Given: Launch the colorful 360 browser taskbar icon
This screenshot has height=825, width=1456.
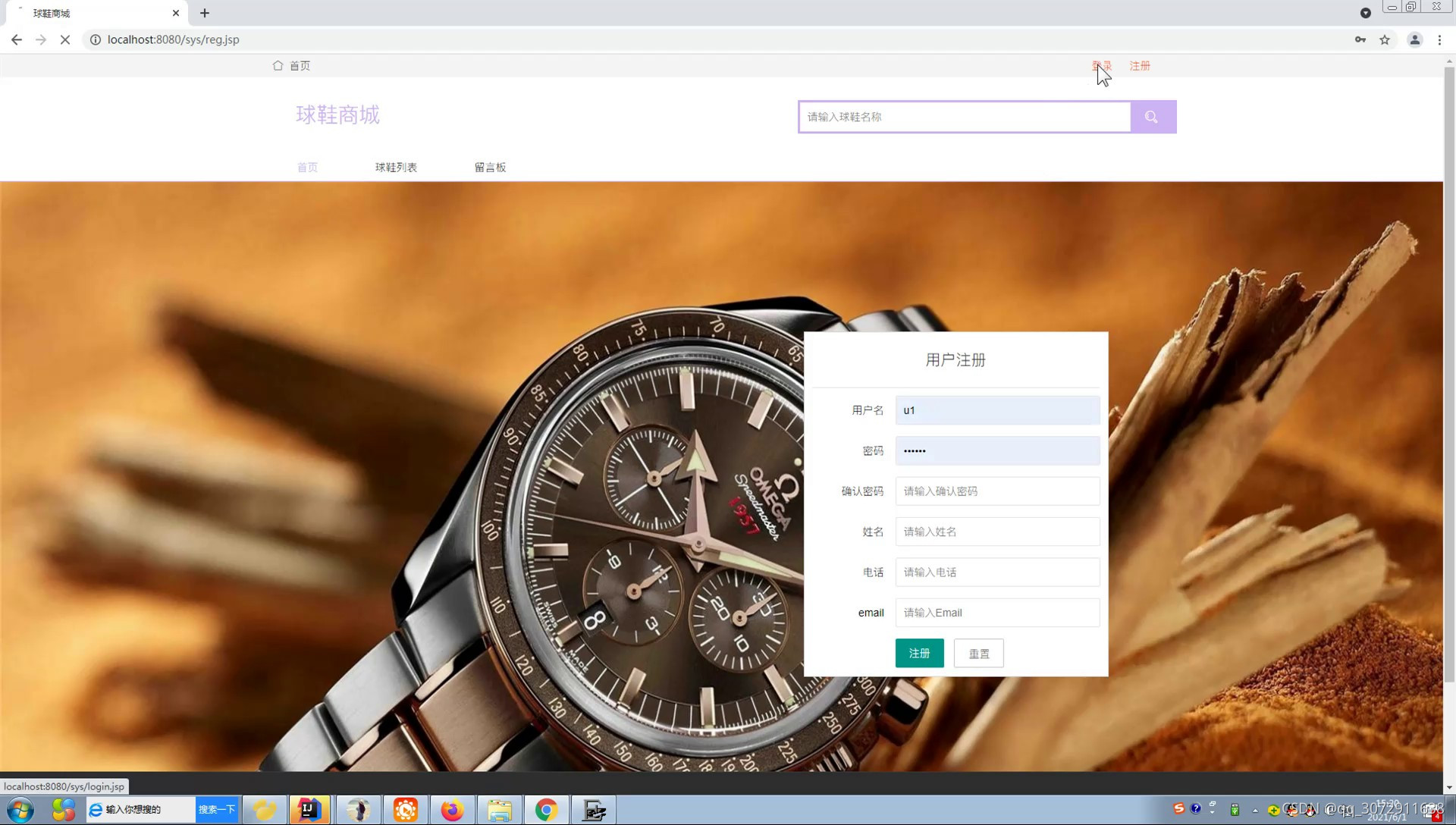Looking at the screenshot, I should tap(64, 810).
